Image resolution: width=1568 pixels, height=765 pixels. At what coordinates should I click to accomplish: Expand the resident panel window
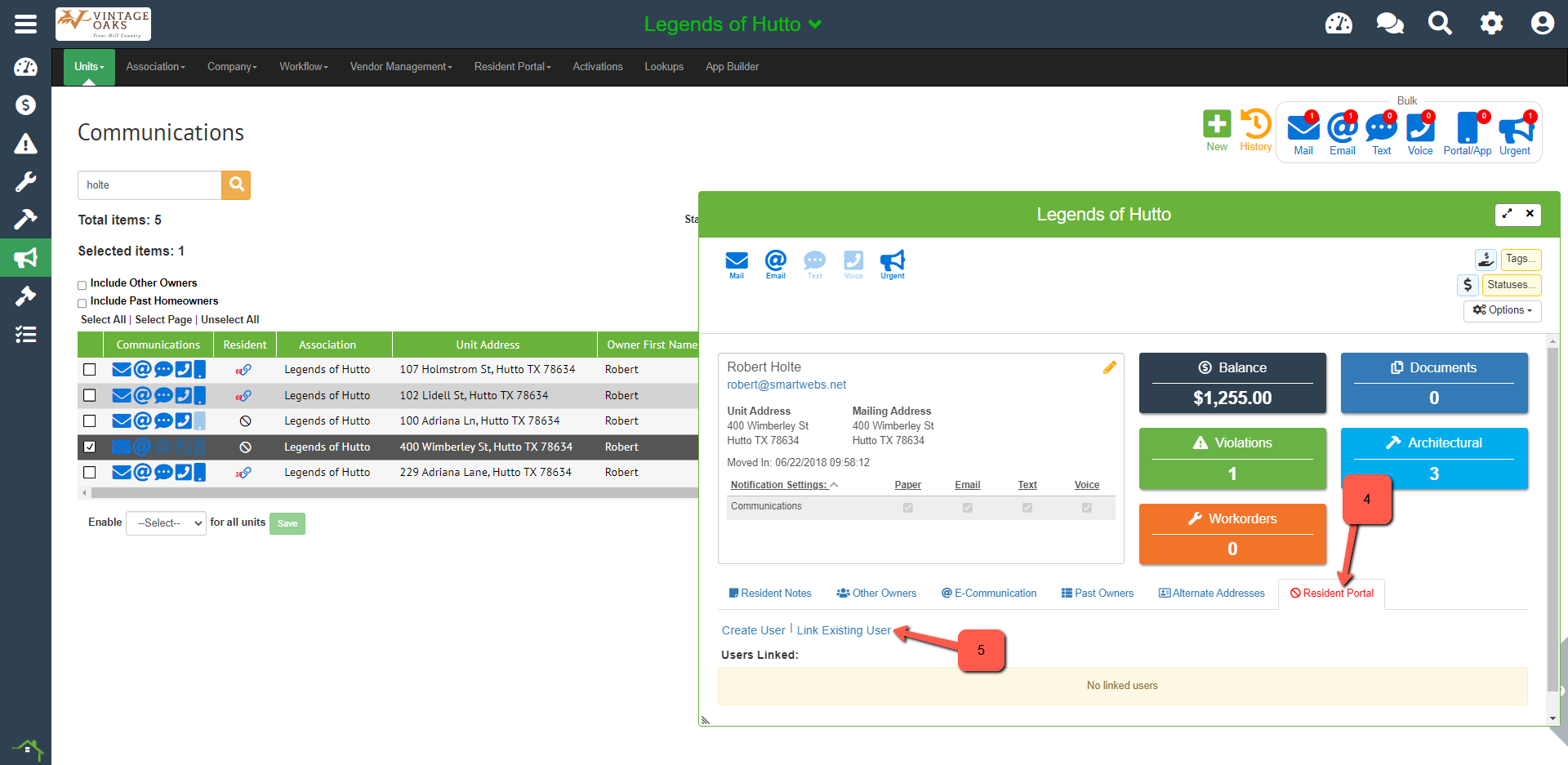coord(1507,214)
